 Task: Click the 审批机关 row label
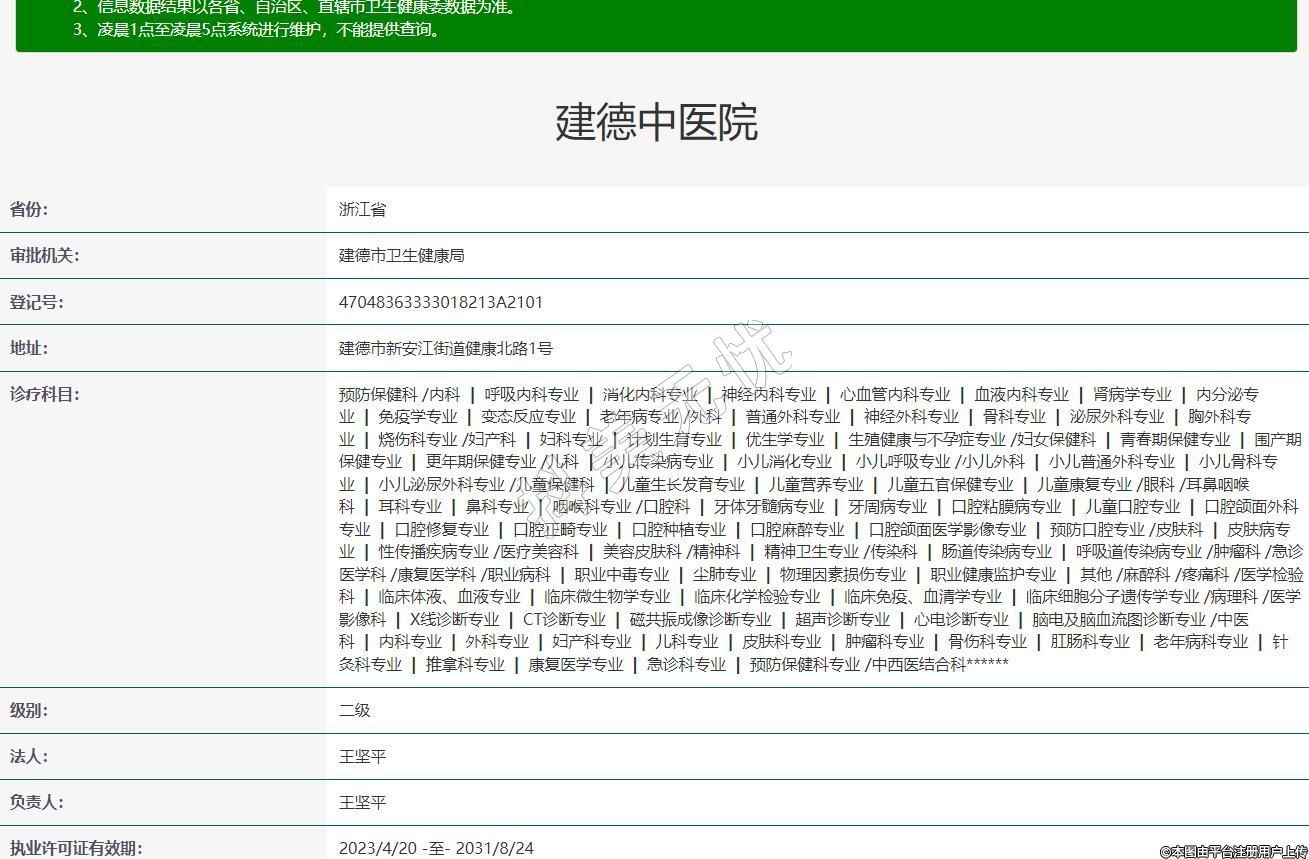click(x=45, y=255)
